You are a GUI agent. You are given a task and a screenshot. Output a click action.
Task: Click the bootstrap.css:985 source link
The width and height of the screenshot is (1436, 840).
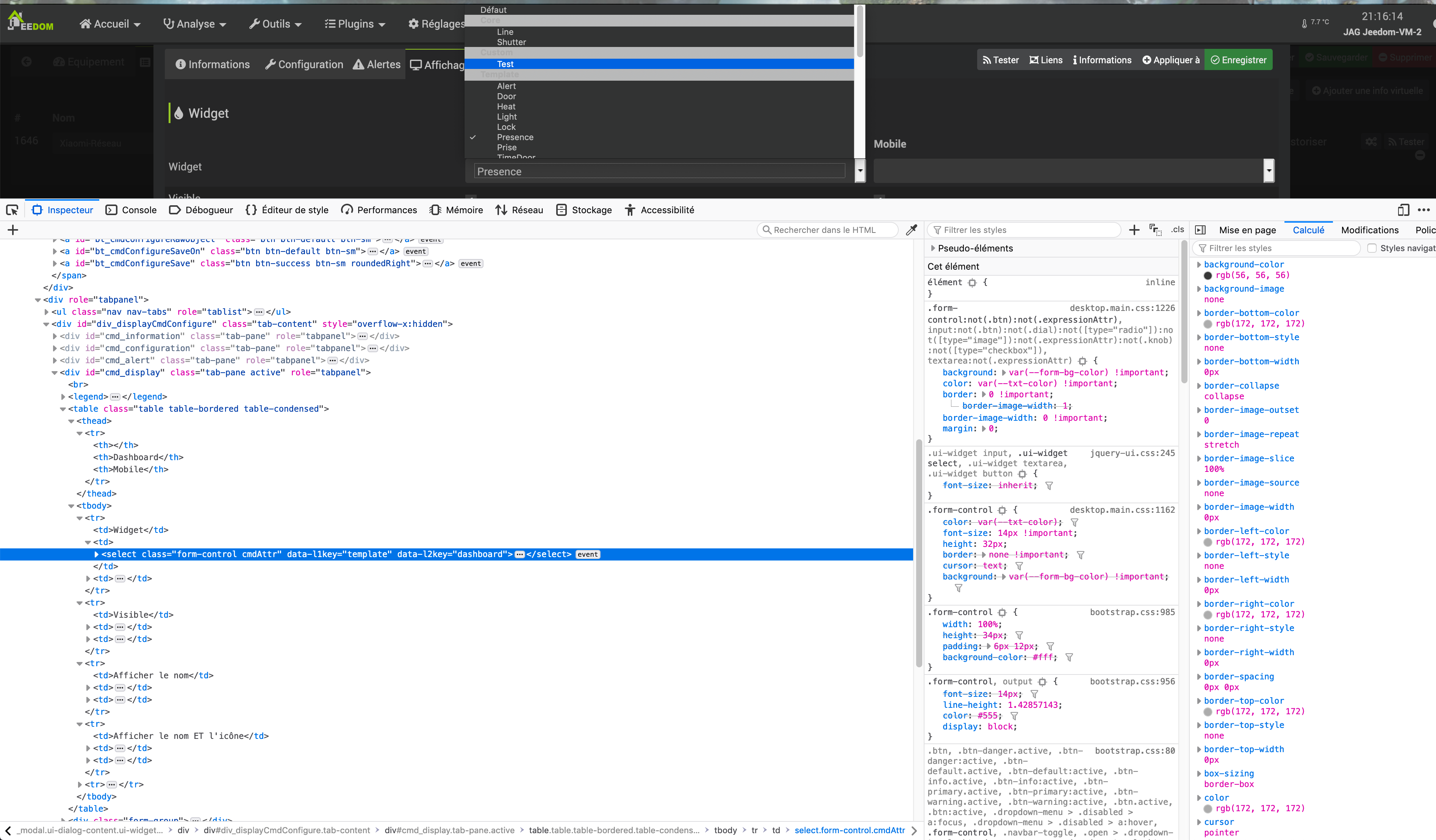coord(1132,612)
